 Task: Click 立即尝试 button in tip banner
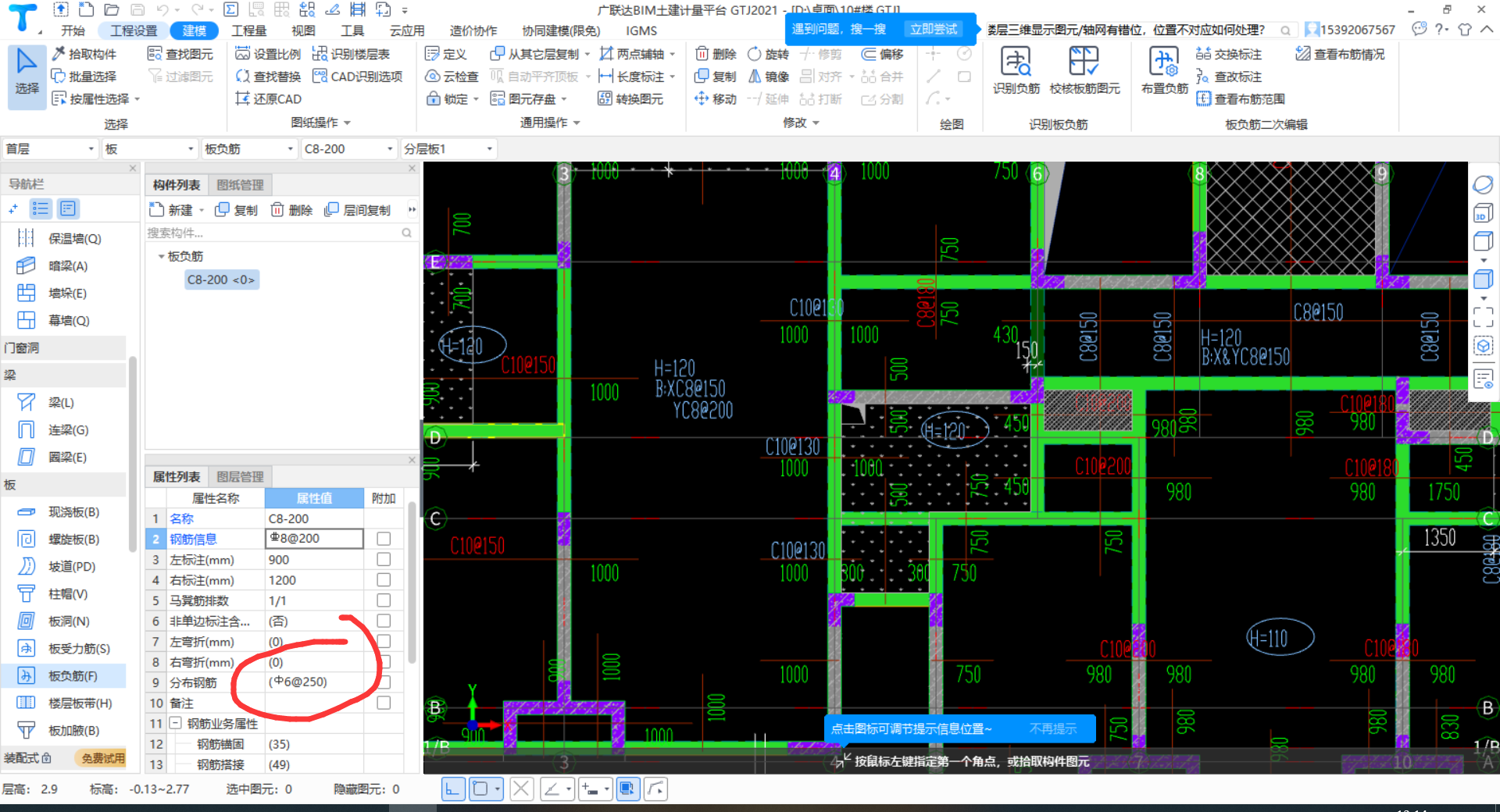pos(934,29)
